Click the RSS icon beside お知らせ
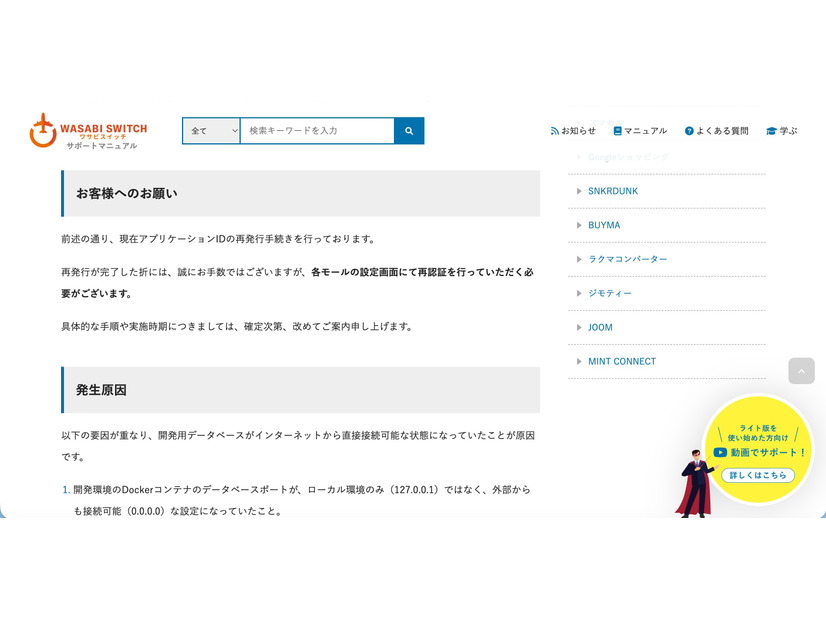The width and height of the screenshot is (826, 620). 555,131
